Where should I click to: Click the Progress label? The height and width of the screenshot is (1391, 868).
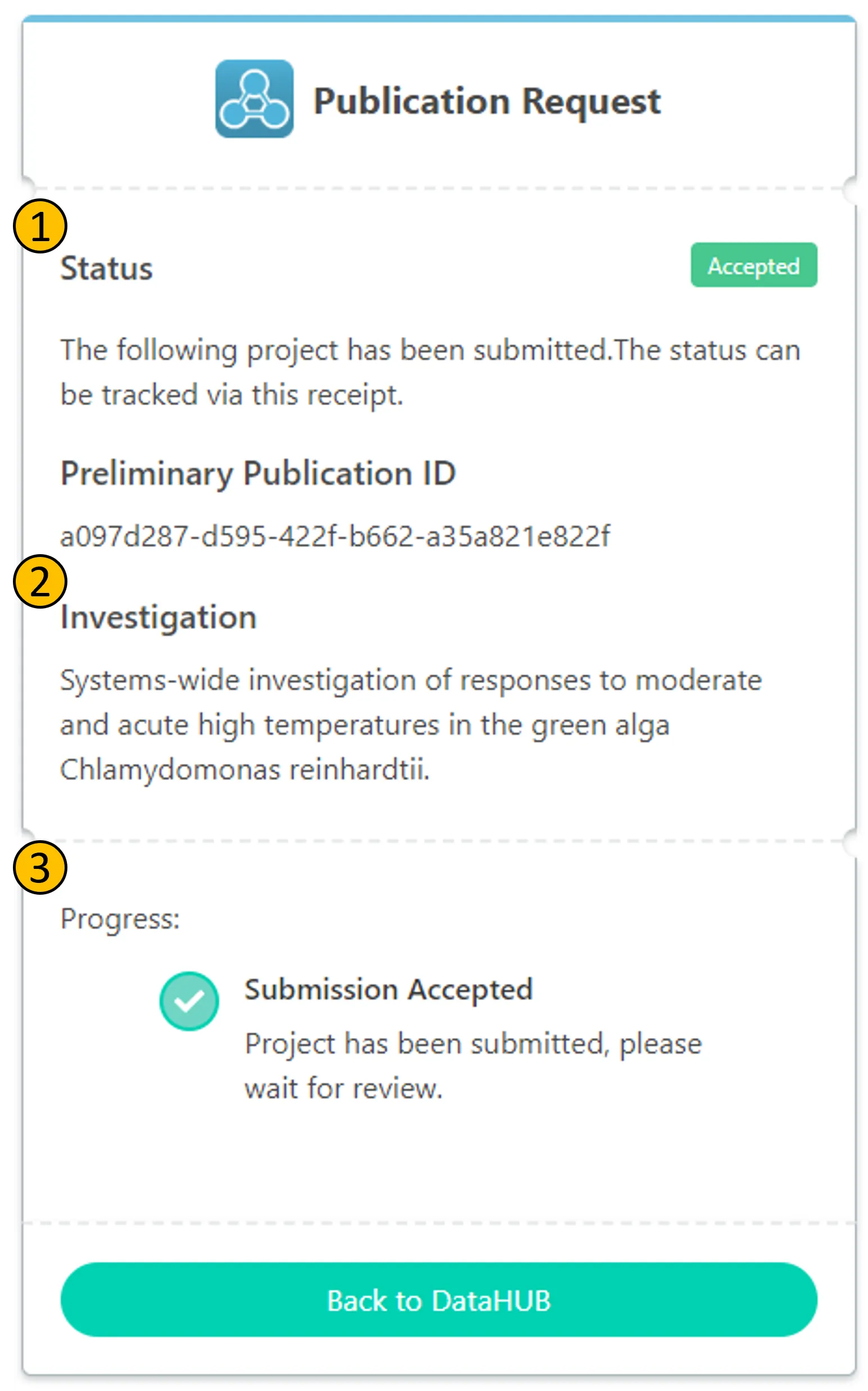(120, 919)
